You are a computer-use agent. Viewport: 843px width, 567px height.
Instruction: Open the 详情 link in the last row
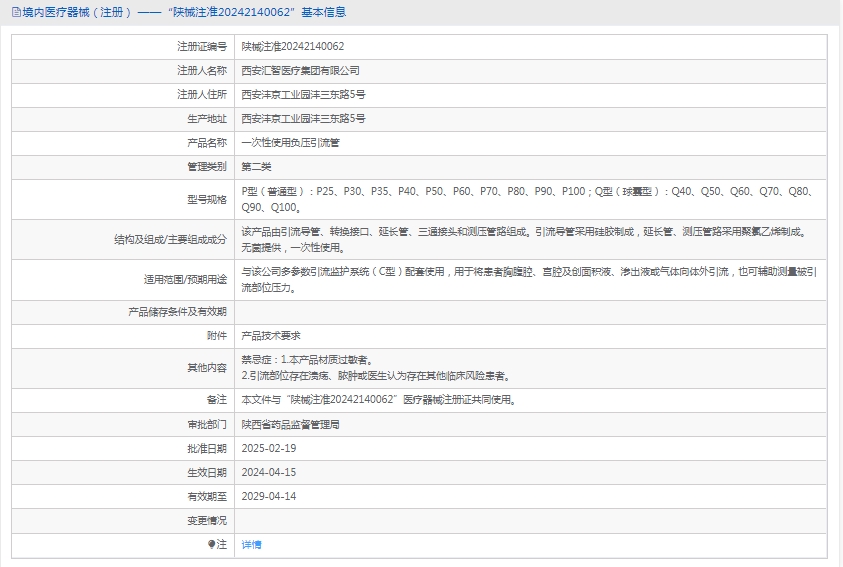click(251, 545)
